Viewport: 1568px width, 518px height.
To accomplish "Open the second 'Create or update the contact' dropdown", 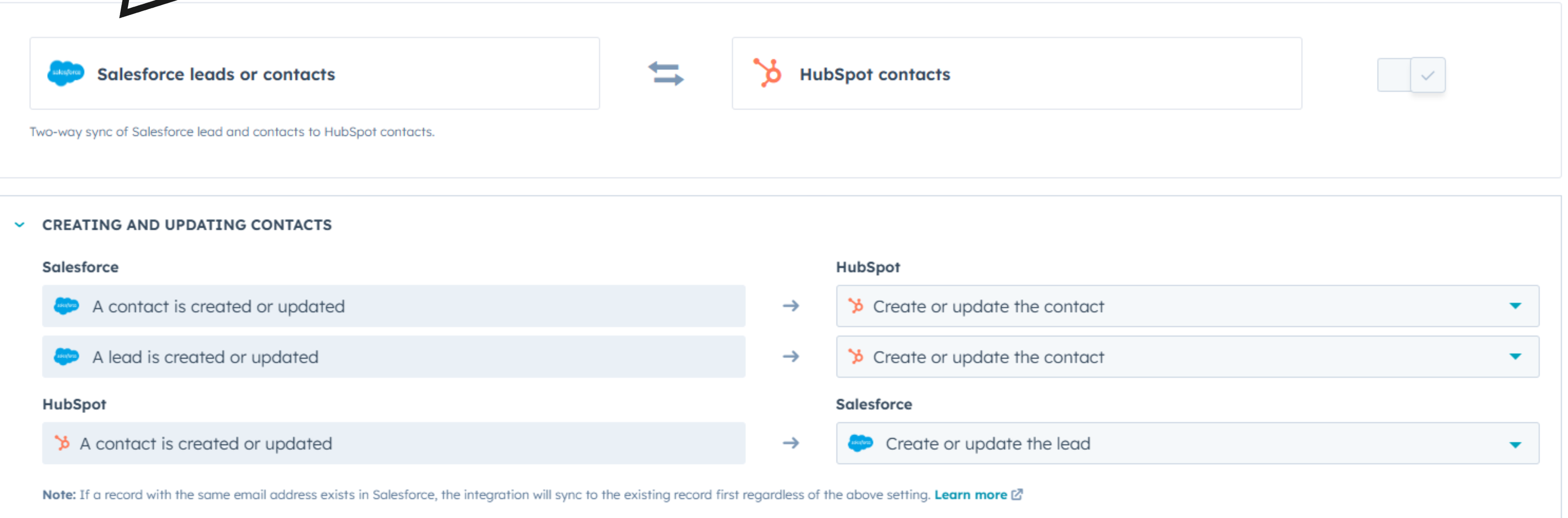I will (1516, 357).
